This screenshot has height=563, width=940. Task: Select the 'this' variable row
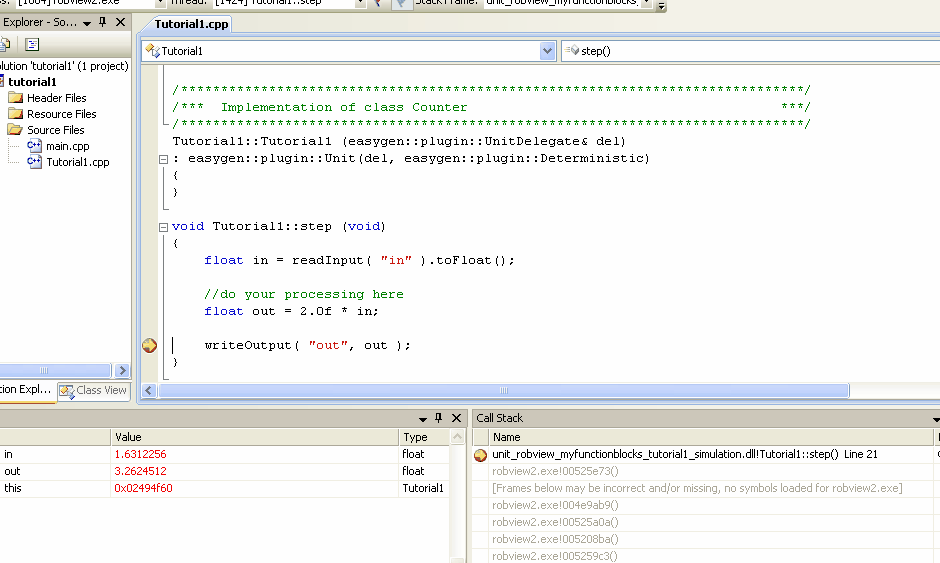click(x=224, y=488)
